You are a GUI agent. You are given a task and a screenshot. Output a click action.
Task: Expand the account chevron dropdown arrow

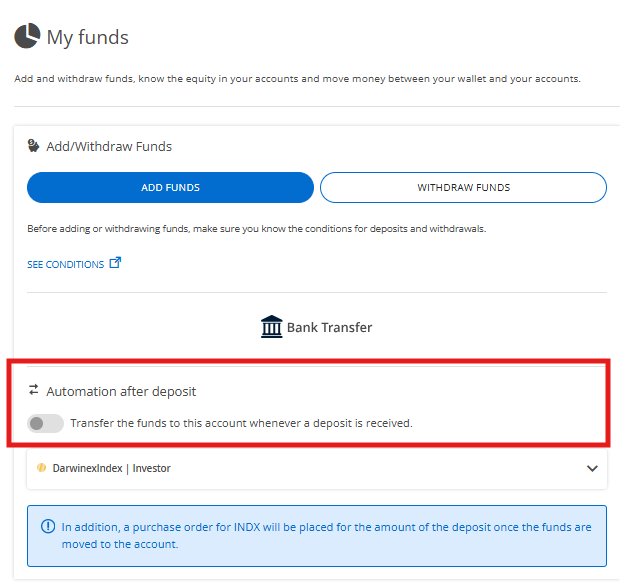click(x=592, y=468)
